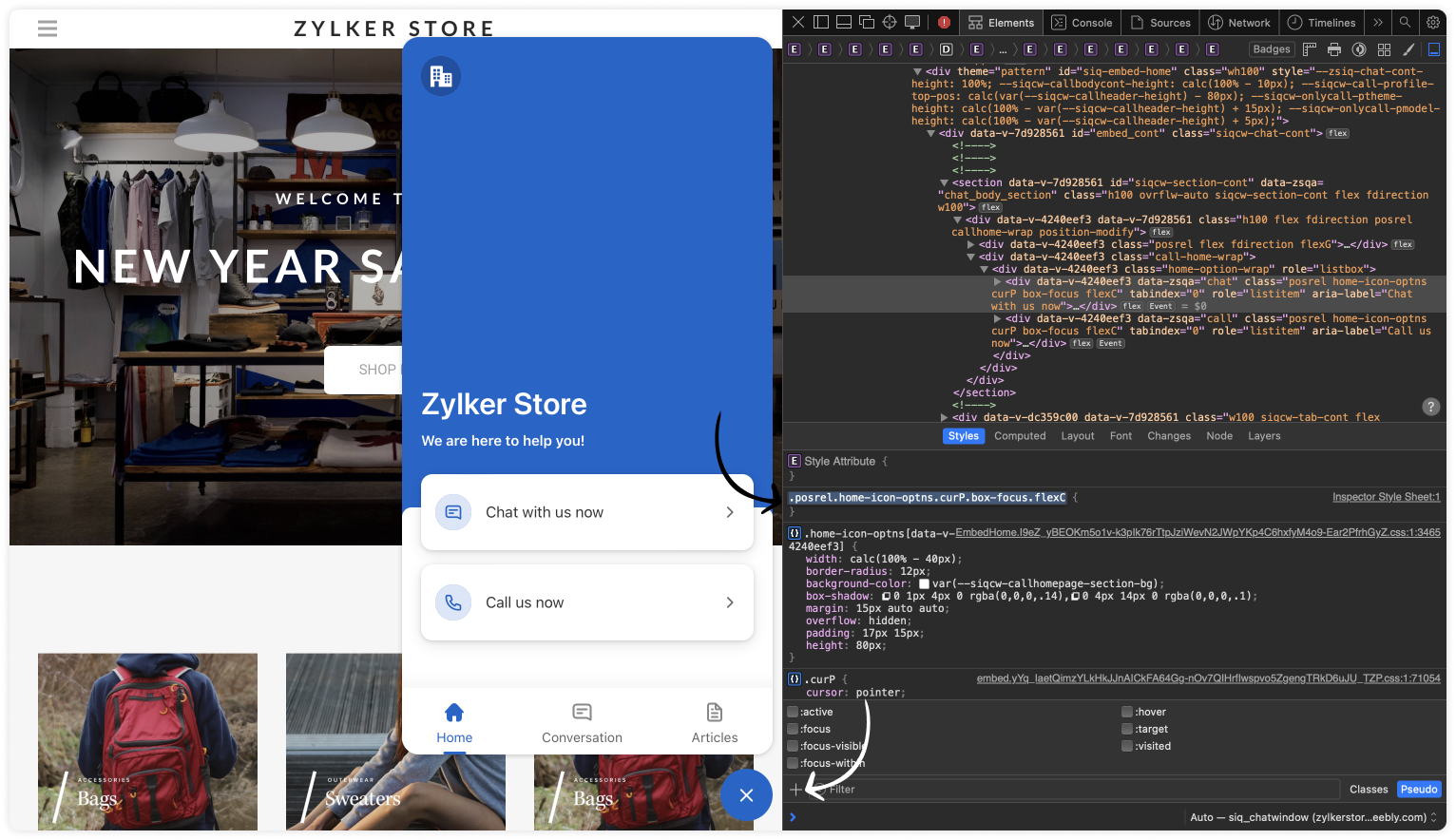Enable the :active pseudo-class checkbox
Viewport: 1456px width, 840px height.
(x=793, y=713)
